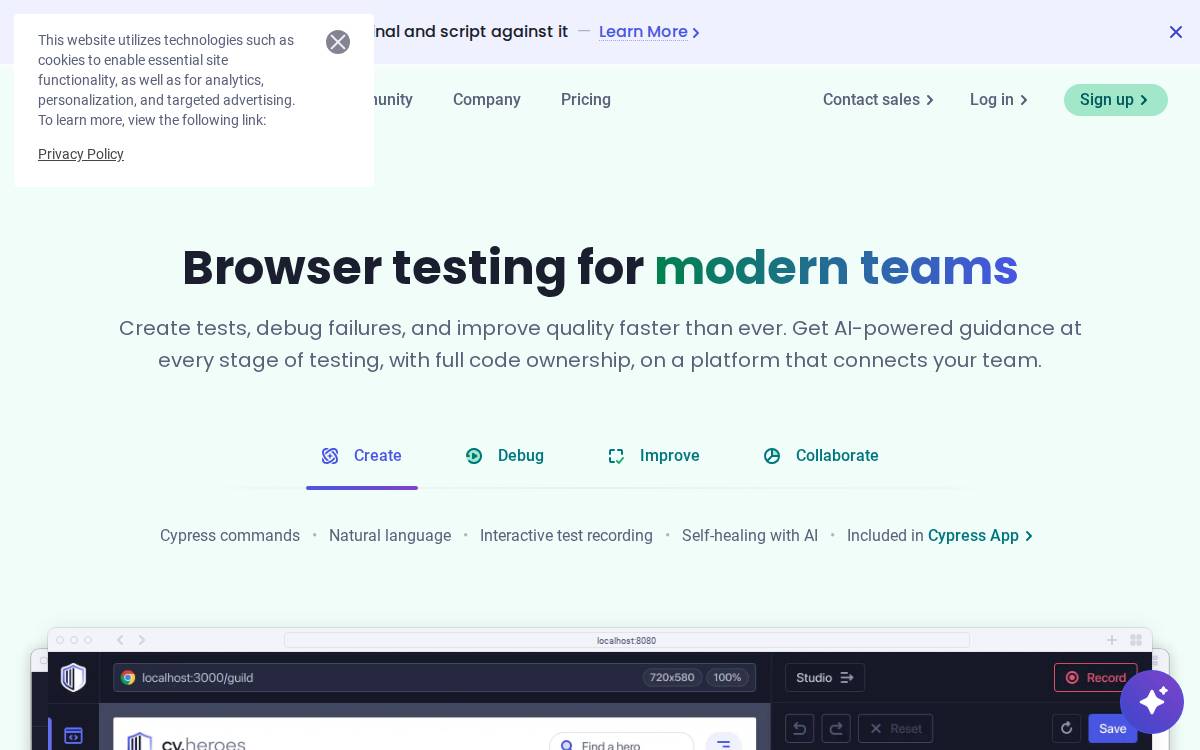This screenshot has width=1200, height=750.
Task: Click the chevron next to Contact sales
Action: click(929, 101)
